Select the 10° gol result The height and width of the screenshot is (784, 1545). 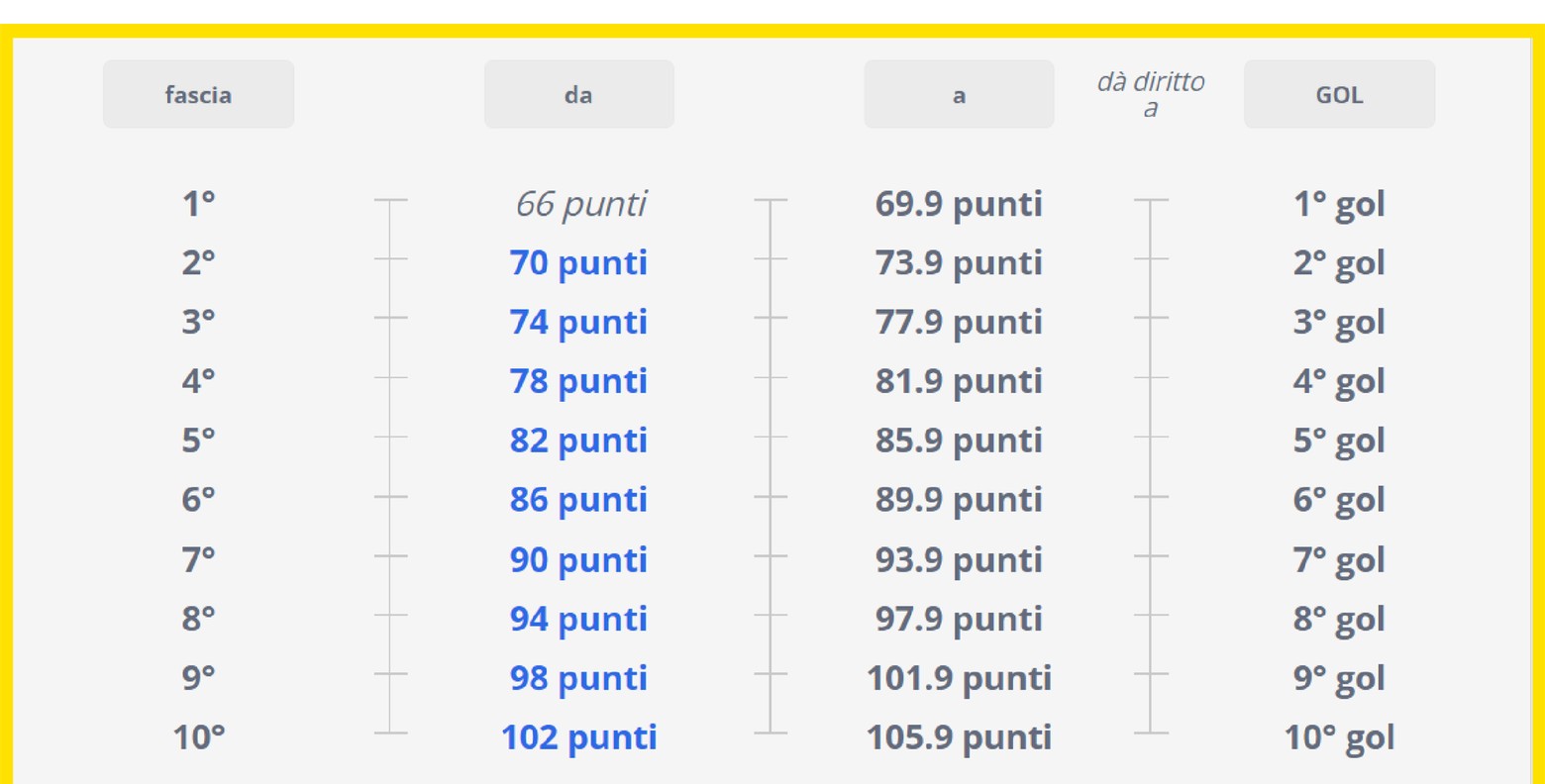(x=1339, y=738)
